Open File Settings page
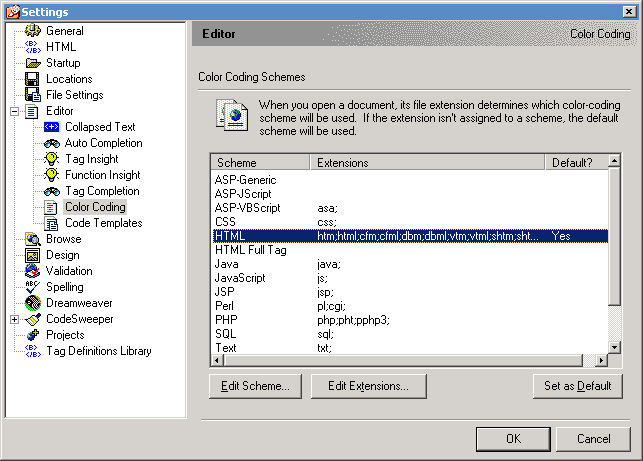This screenshot has height=461, width=643. click(75, 95)
